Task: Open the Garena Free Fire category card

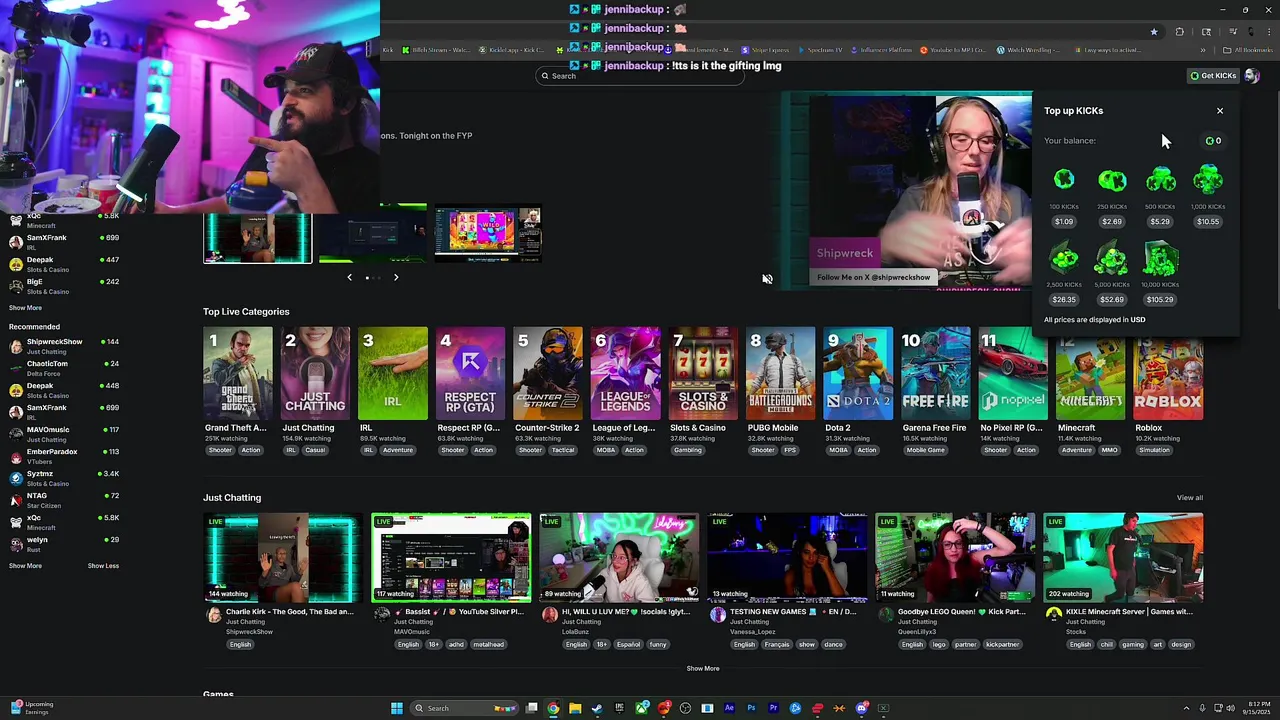Action: pyautogui.click(x=935, y=373)
